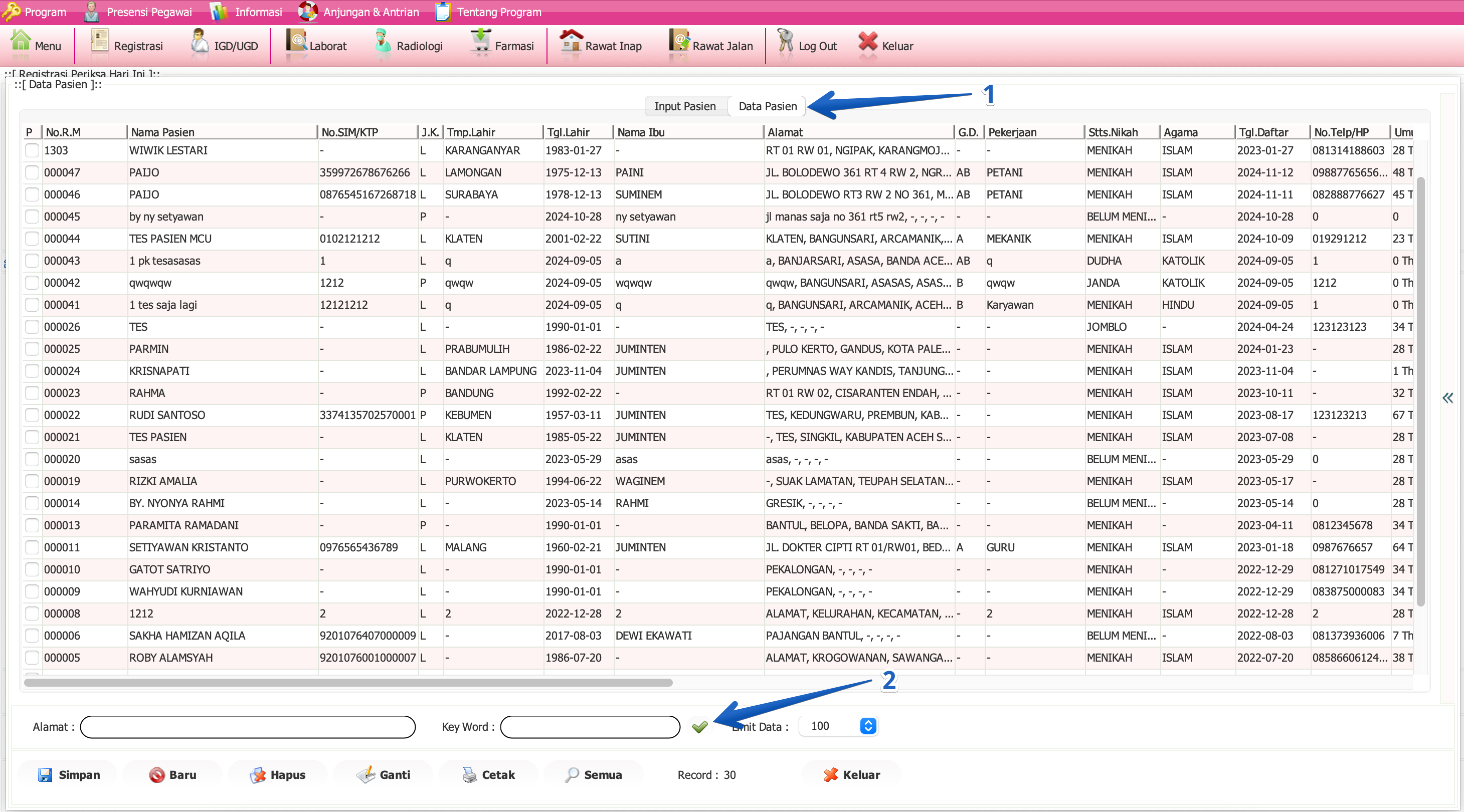This screenshot has width=1464, height=812.
Task: Select the PARAMITA RAMADANI name cell
Action: 222,526
